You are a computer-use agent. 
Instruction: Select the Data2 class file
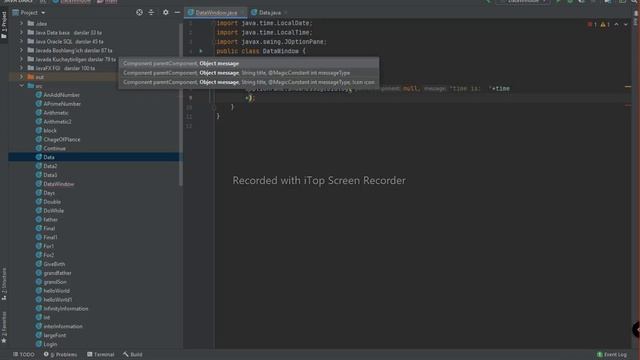point(46,166)
